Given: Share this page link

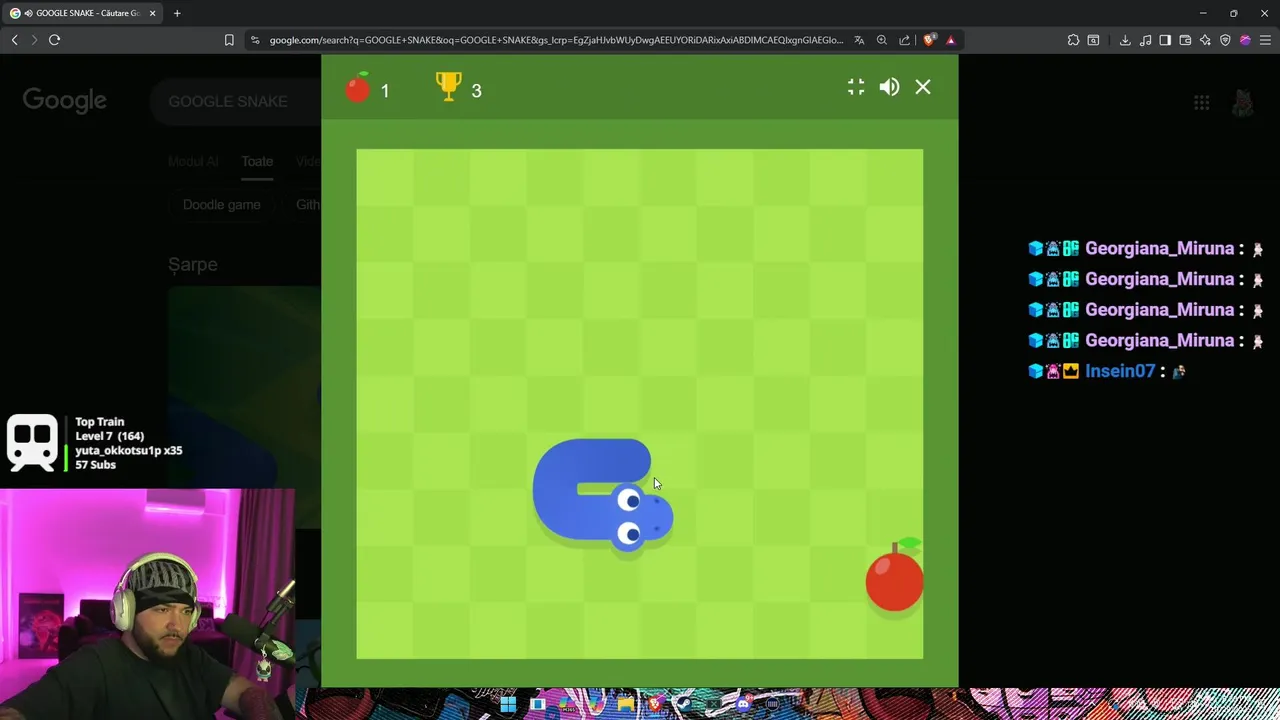Looking at the screenshot, I should (905, 40).
